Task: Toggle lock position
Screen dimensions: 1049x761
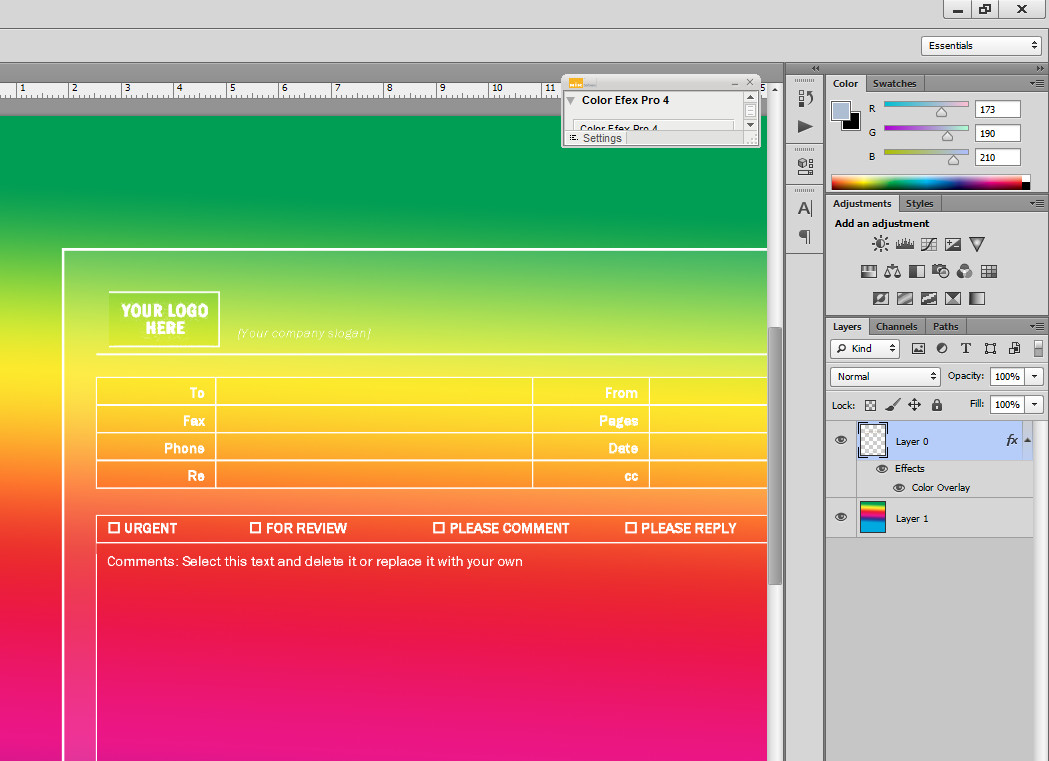Action: click(x=915, y=405)
